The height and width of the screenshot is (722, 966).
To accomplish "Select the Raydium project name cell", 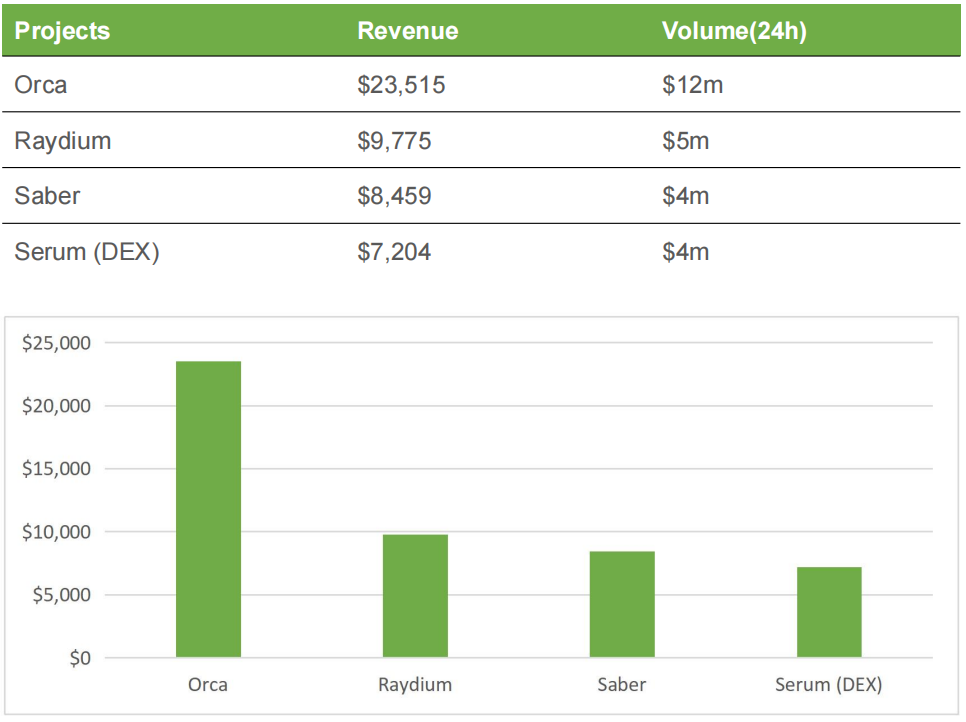I will (63, 141).
